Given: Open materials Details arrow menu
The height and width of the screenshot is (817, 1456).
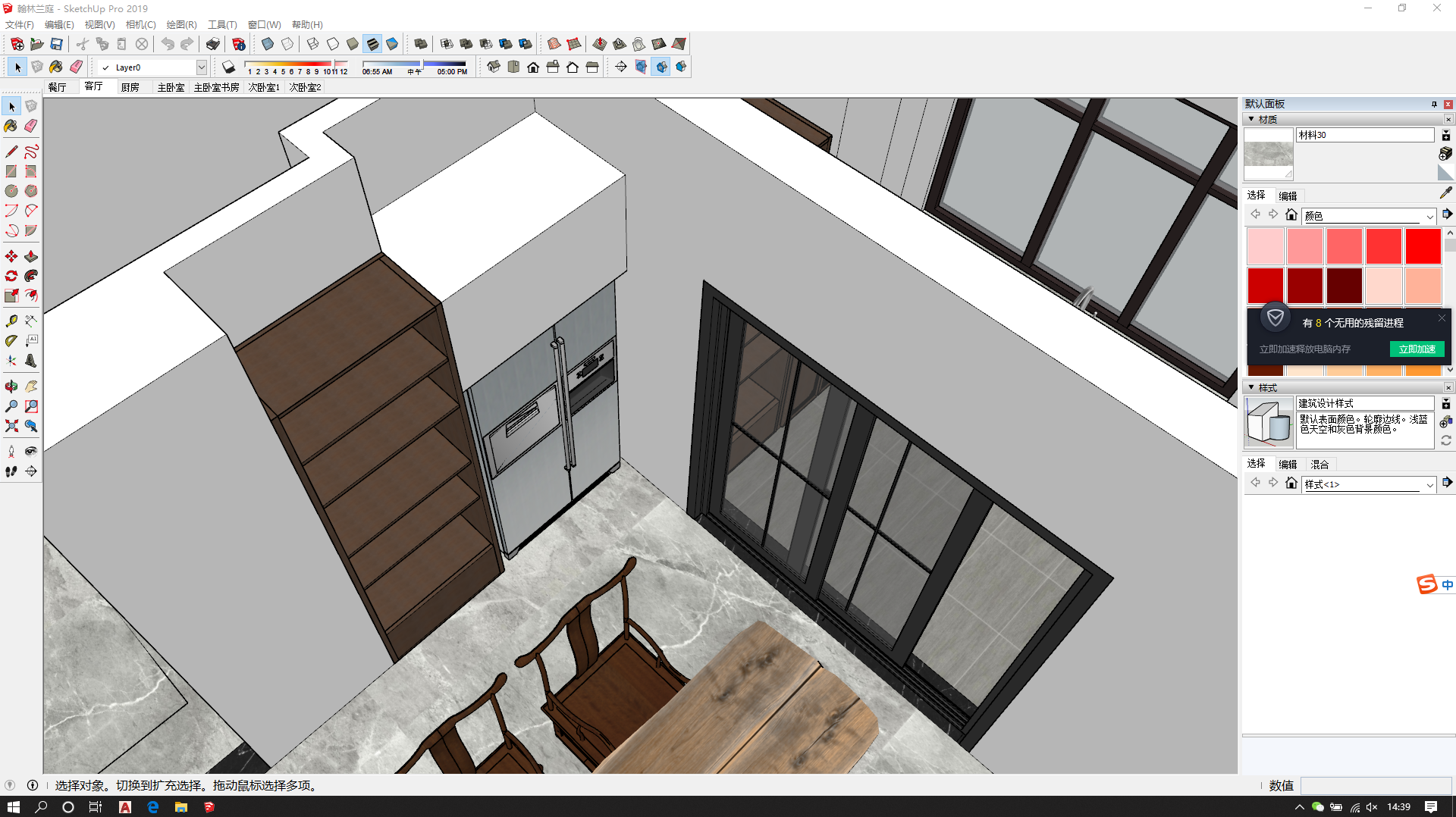Looking at the screenshot, I should pos(1447,214).
